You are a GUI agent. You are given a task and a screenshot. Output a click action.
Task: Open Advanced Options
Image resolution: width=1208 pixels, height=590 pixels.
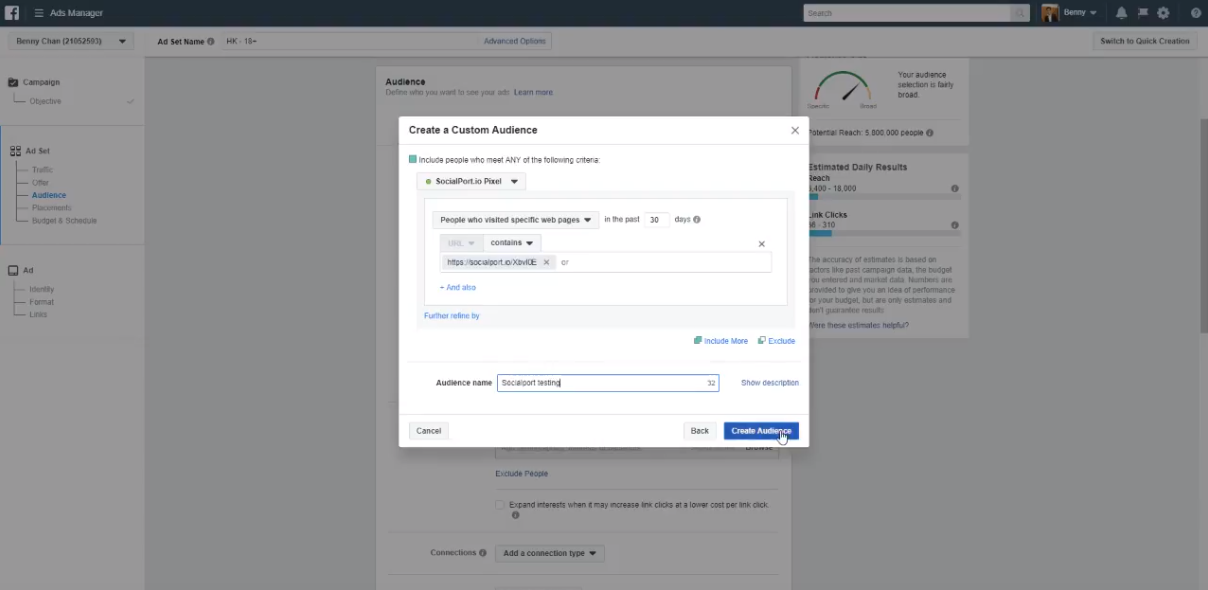515,41
